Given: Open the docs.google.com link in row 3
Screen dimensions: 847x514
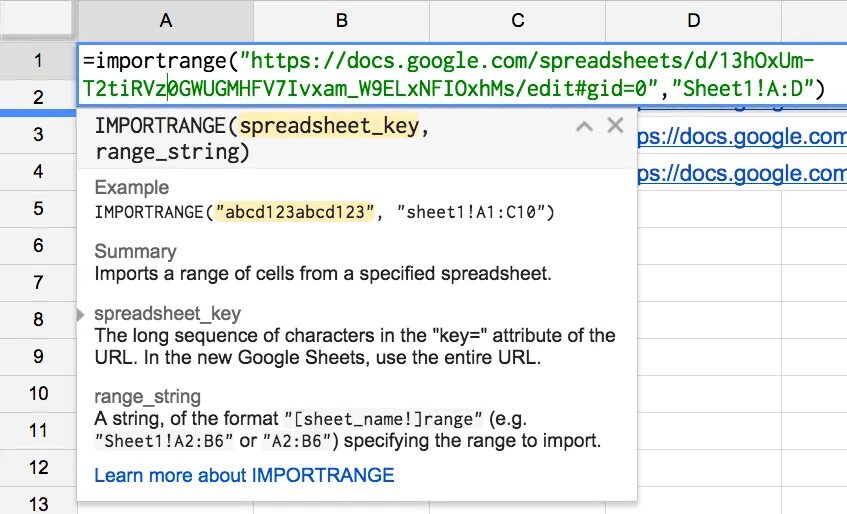Looking at the screenshot, I should (742, 136).
